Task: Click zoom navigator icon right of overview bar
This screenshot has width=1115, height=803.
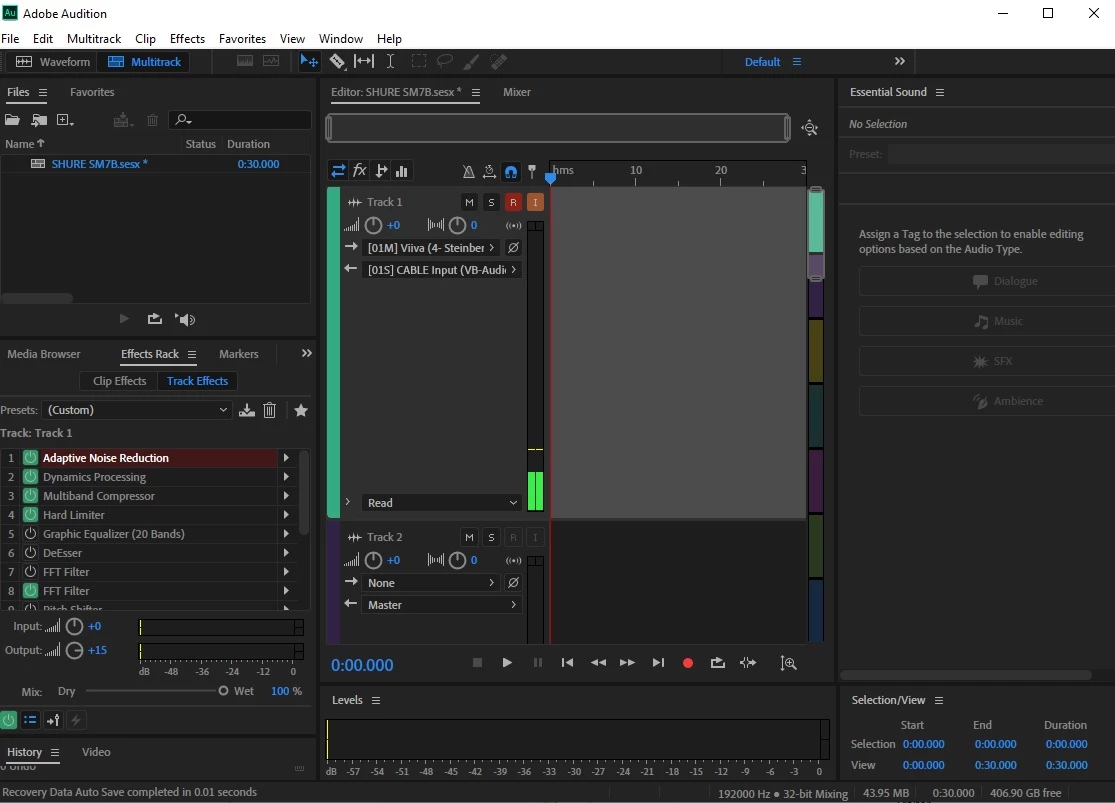Action: (x=809, y=128)
